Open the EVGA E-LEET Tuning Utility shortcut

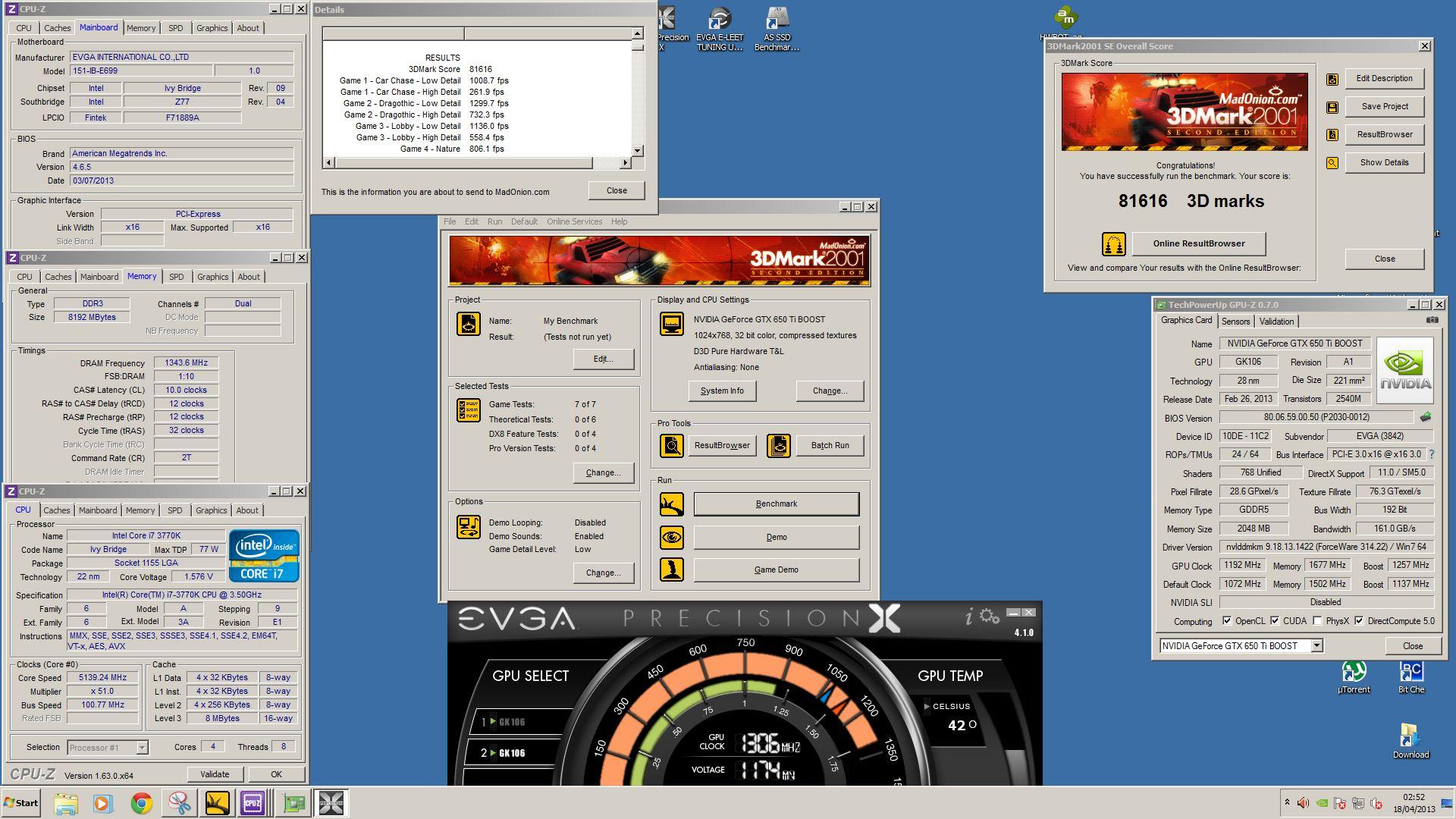click(720, 30)
